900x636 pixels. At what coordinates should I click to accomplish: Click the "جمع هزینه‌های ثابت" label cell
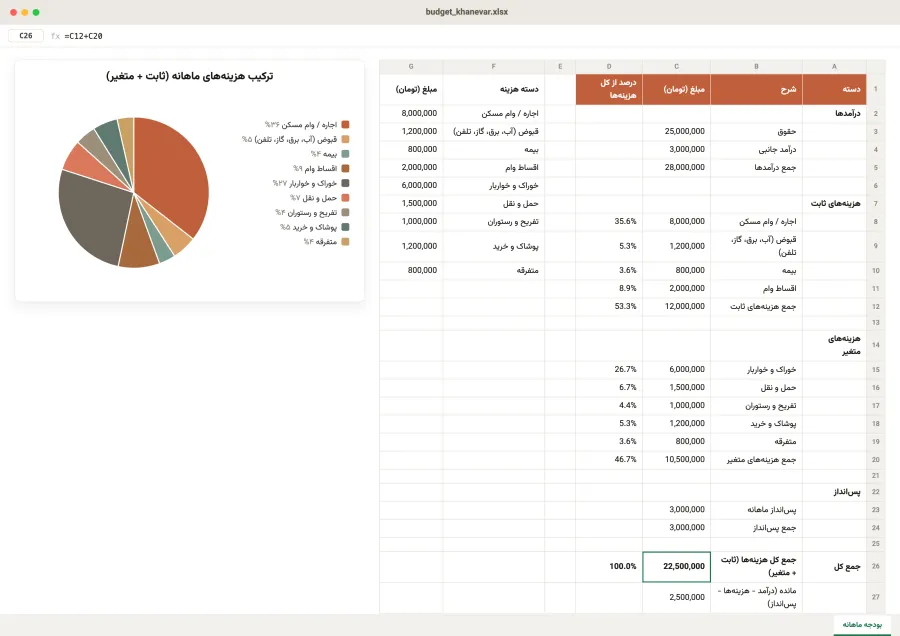pyautogui.click(x=757, y=307)
